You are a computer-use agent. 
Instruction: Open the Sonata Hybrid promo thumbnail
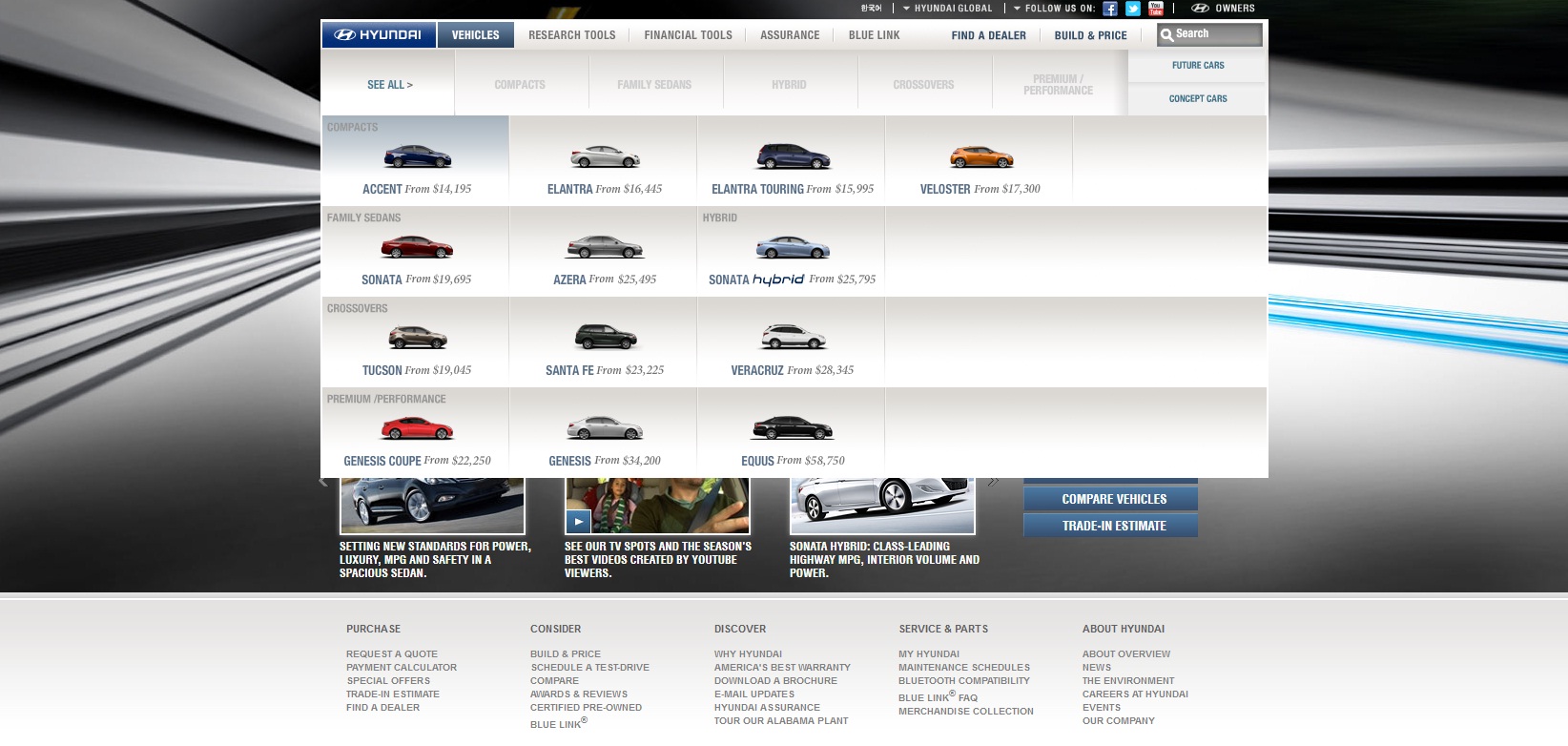tap(882, 506)
